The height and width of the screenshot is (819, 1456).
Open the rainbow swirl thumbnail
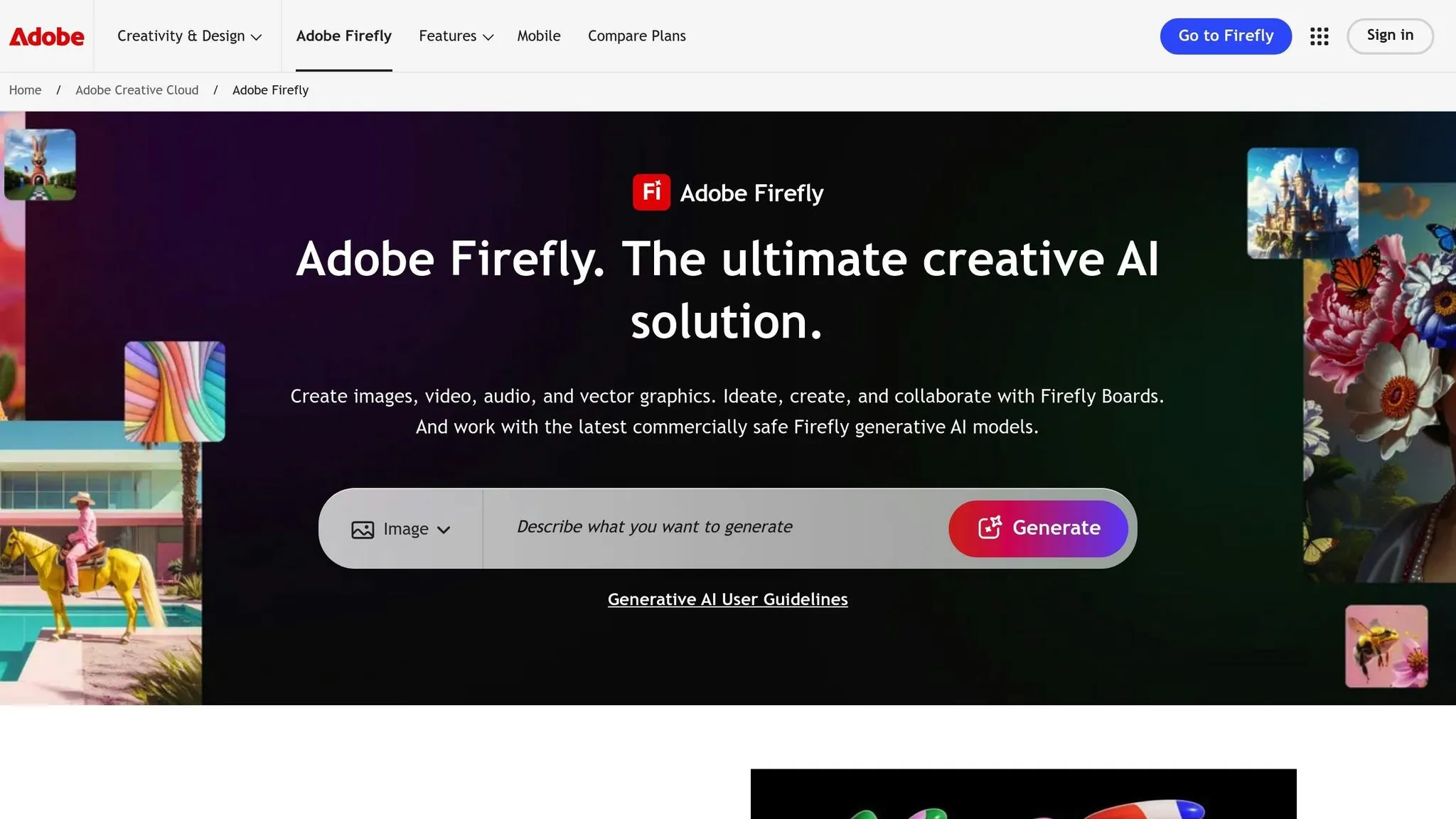tap(175, 391)
